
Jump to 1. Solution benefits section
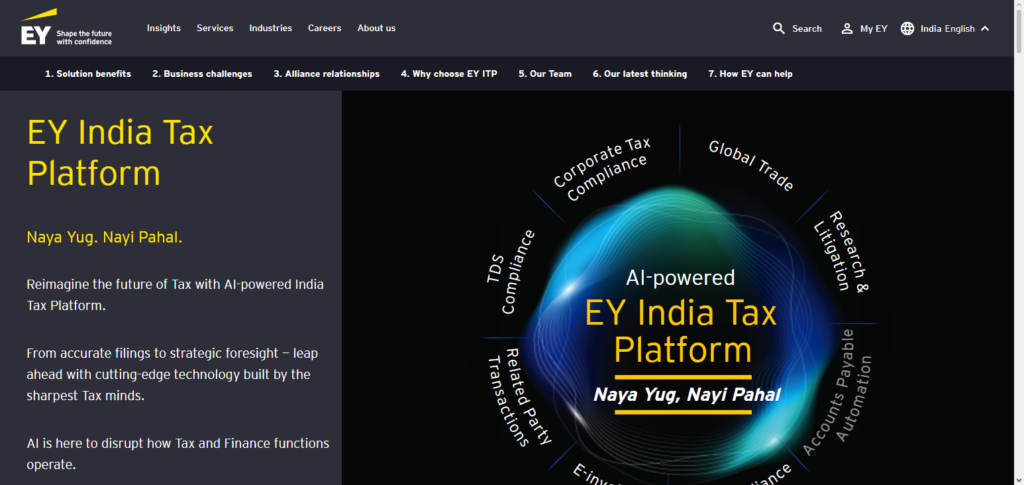tap(88, 74)
